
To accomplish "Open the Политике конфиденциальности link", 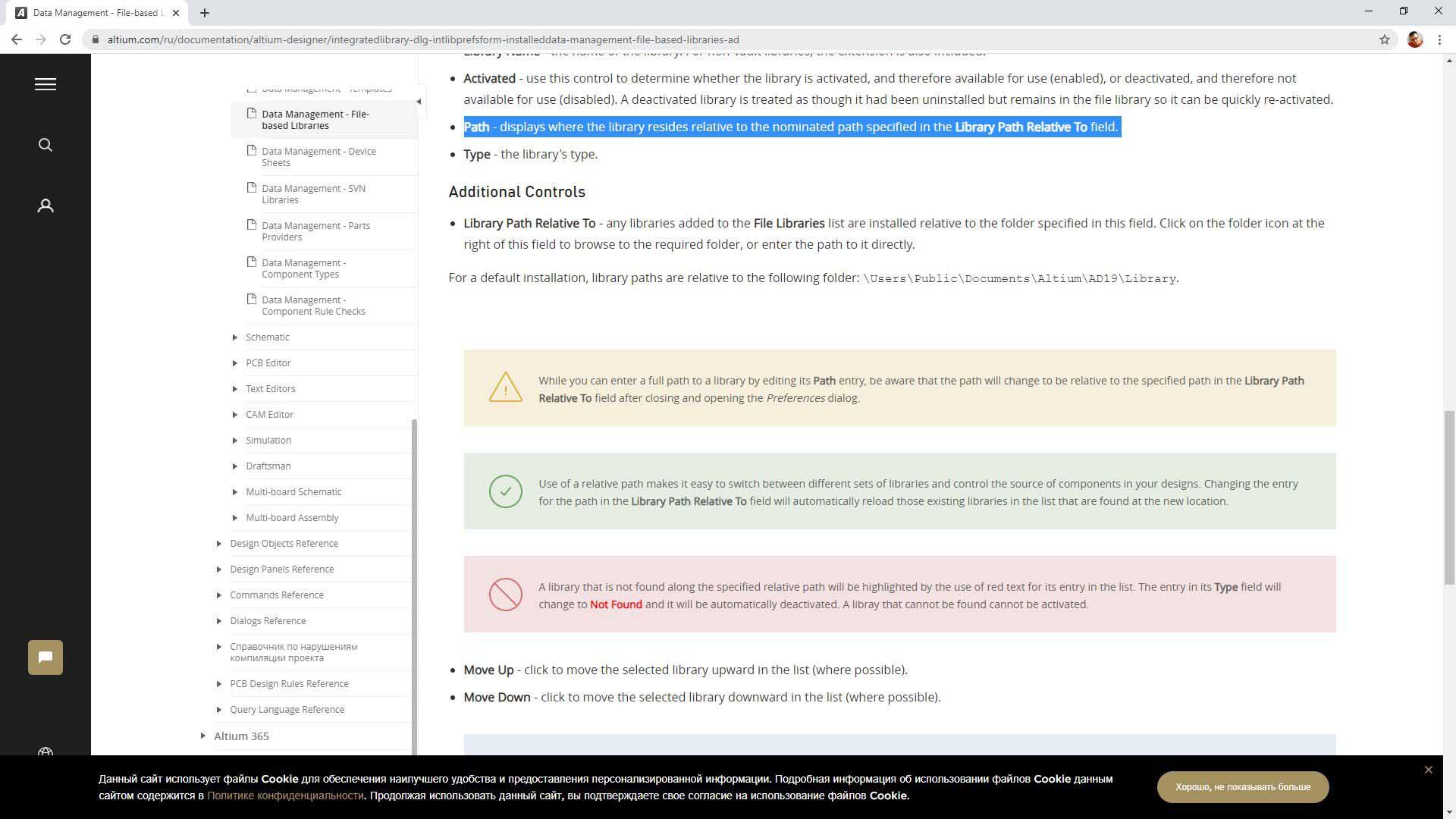I will click(x=285, y=795).
